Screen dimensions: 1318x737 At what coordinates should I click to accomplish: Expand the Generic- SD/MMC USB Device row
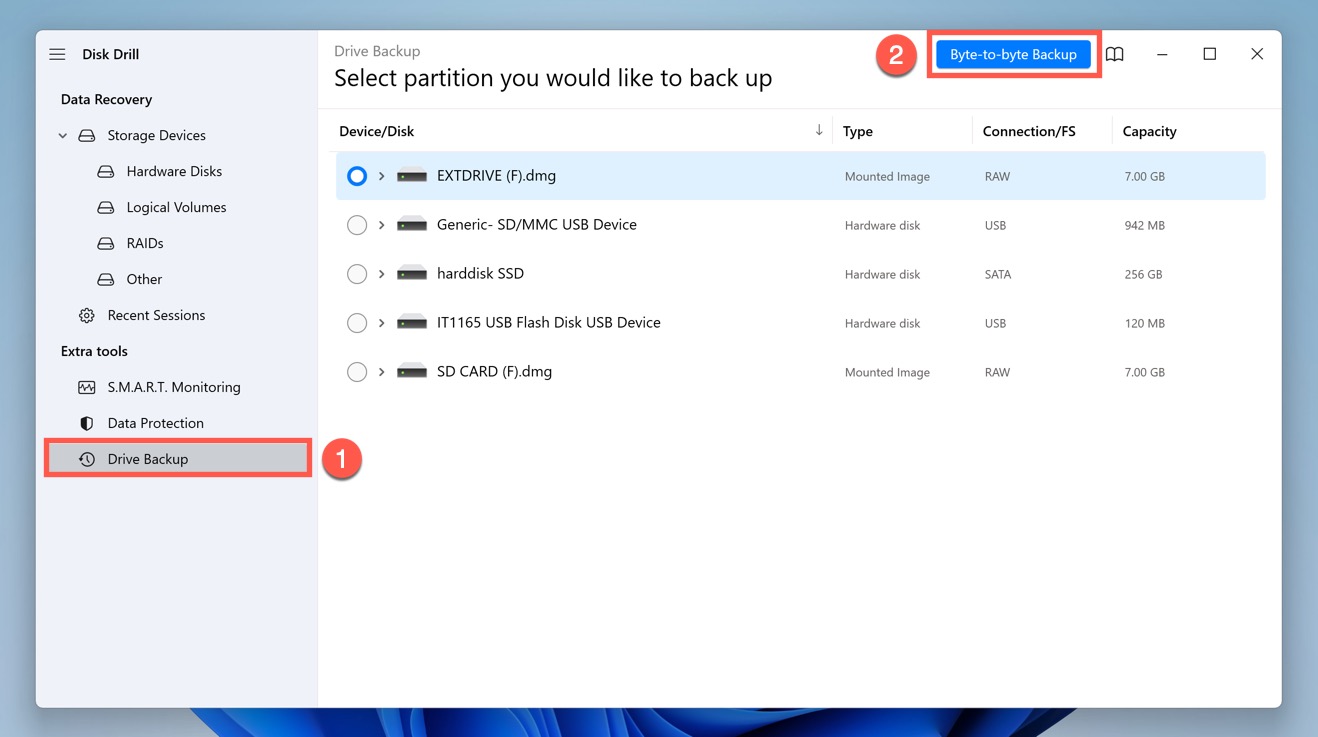pyautogui.click(x=381, y=225)
